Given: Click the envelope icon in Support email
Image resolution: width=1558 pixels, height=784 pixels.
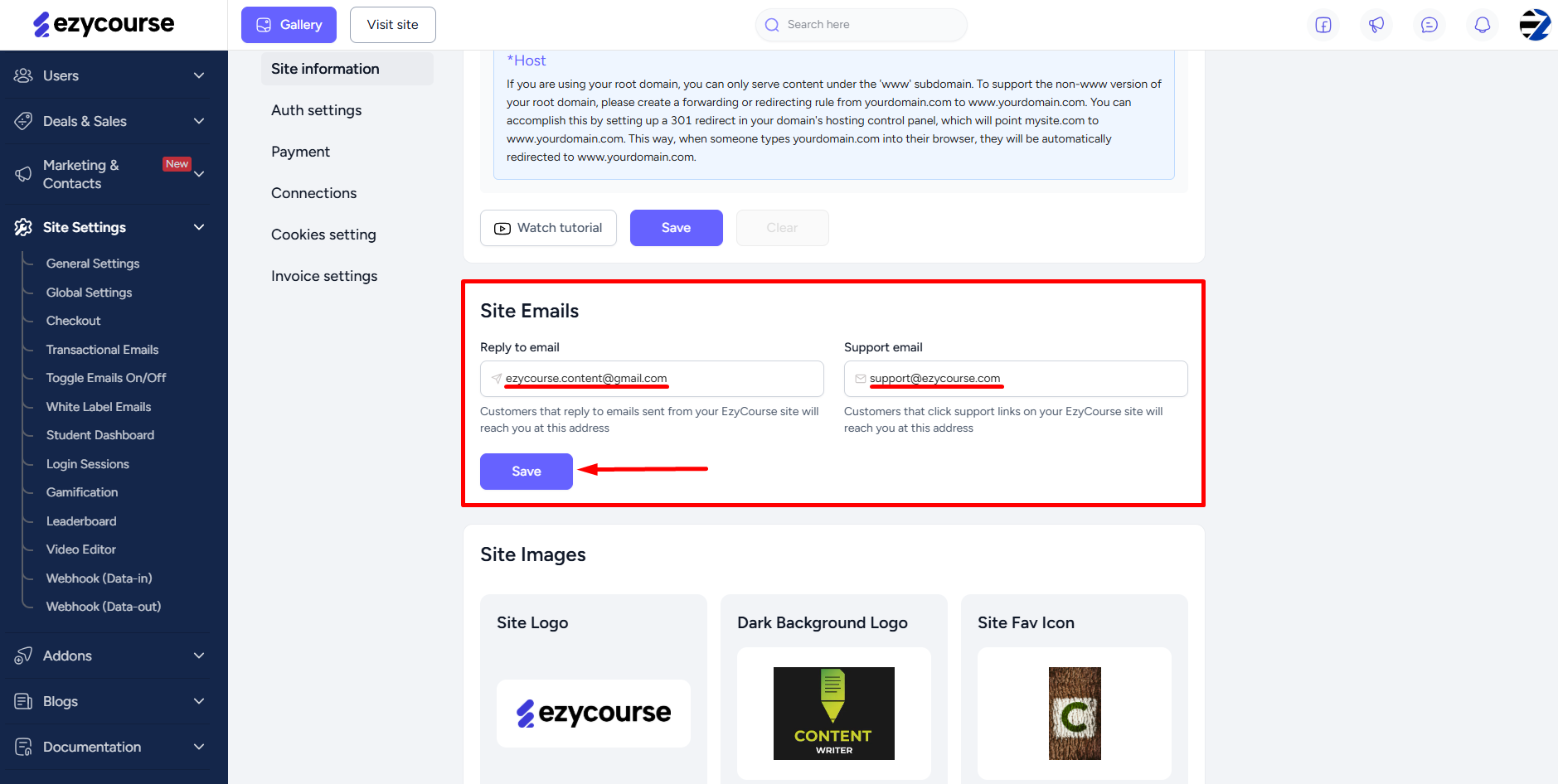Looking at the screenshot, I should (x=861, y=379).
